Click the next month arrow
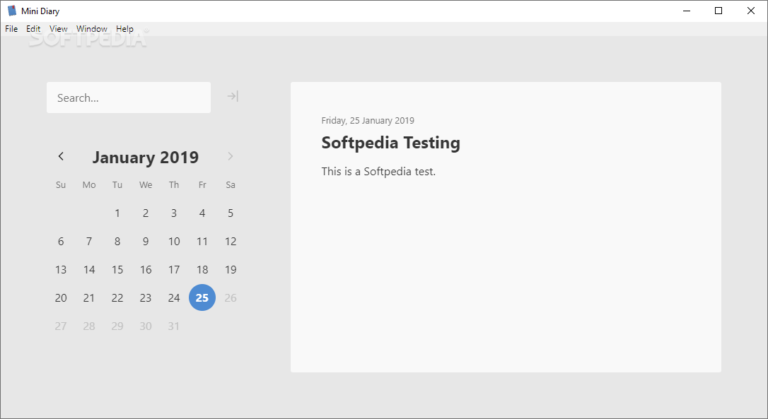The image size is (768, 419). (230, 156)
